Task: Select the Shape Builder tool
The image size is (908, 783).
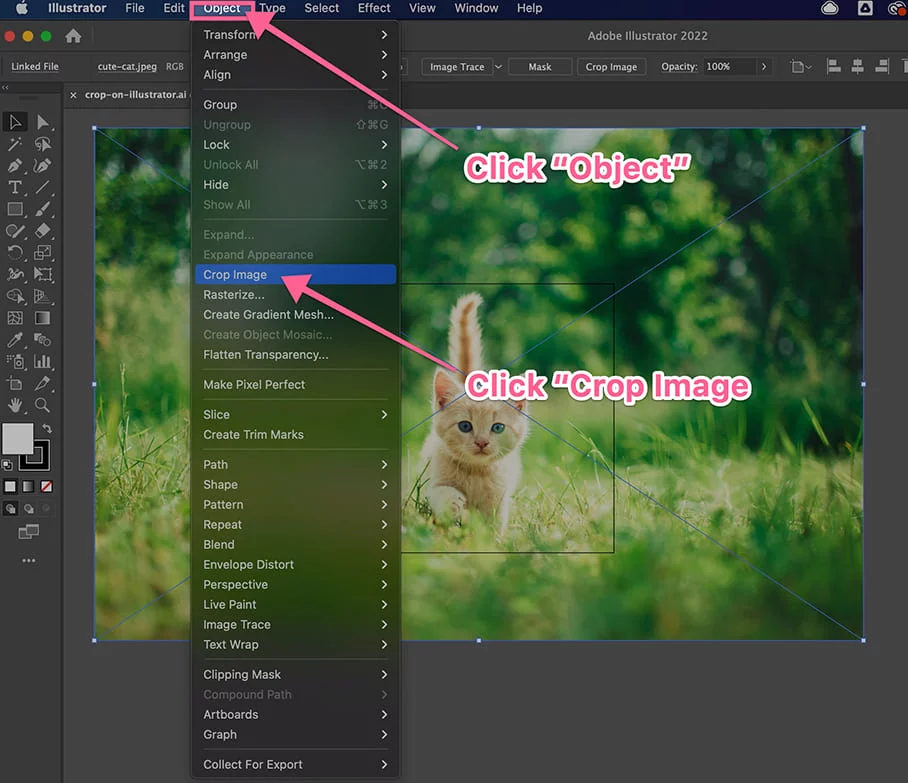Action: (x=15, y=297)
